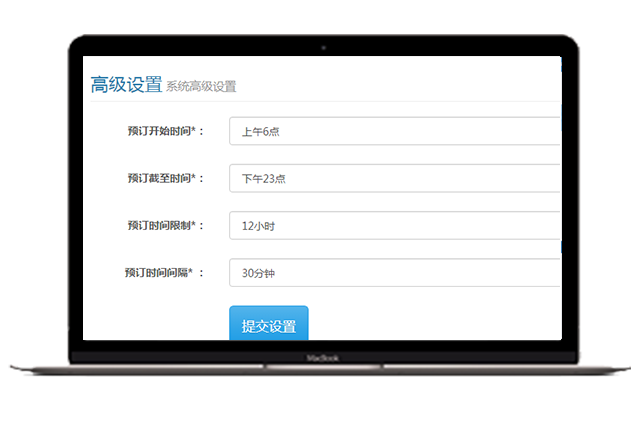Screen dimensions: 640x425
Task: Click the required asterisk after 预订开始时间
Action: 194,130
